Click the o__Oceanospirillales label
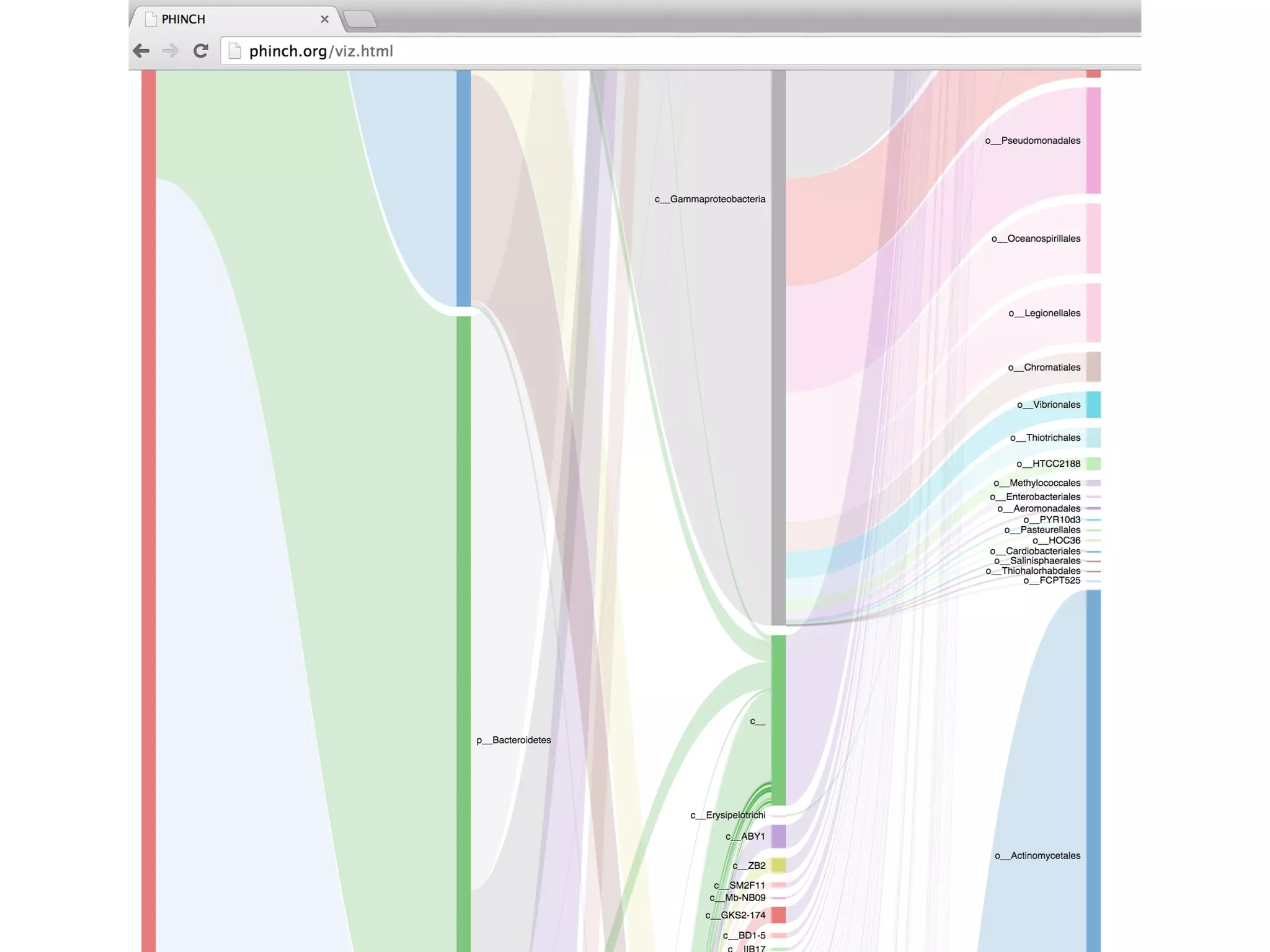This screenshot has height=952, width=1270. [x=1036, y=239]
